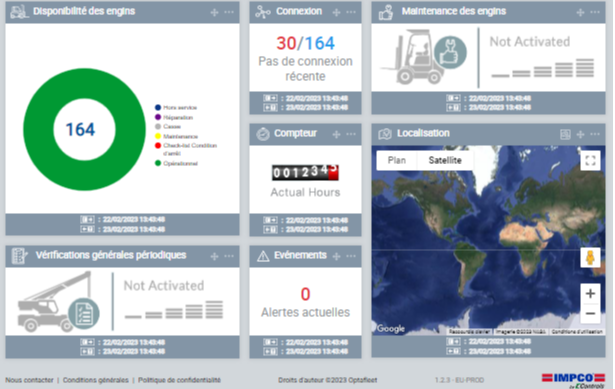Click the connection nodes icon in Connexion header
This screenshot has width=615, height=389.
[x=263, y=12]
